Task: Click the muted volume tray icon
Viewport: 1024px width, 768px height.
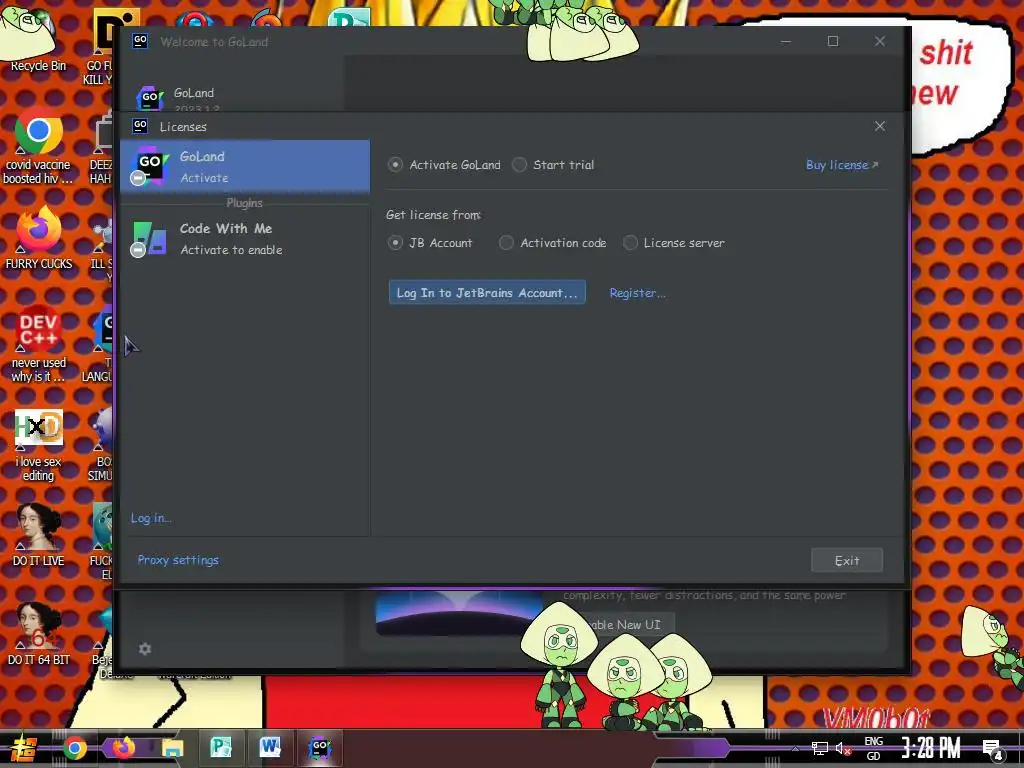Action: click(x=843, y=748)
